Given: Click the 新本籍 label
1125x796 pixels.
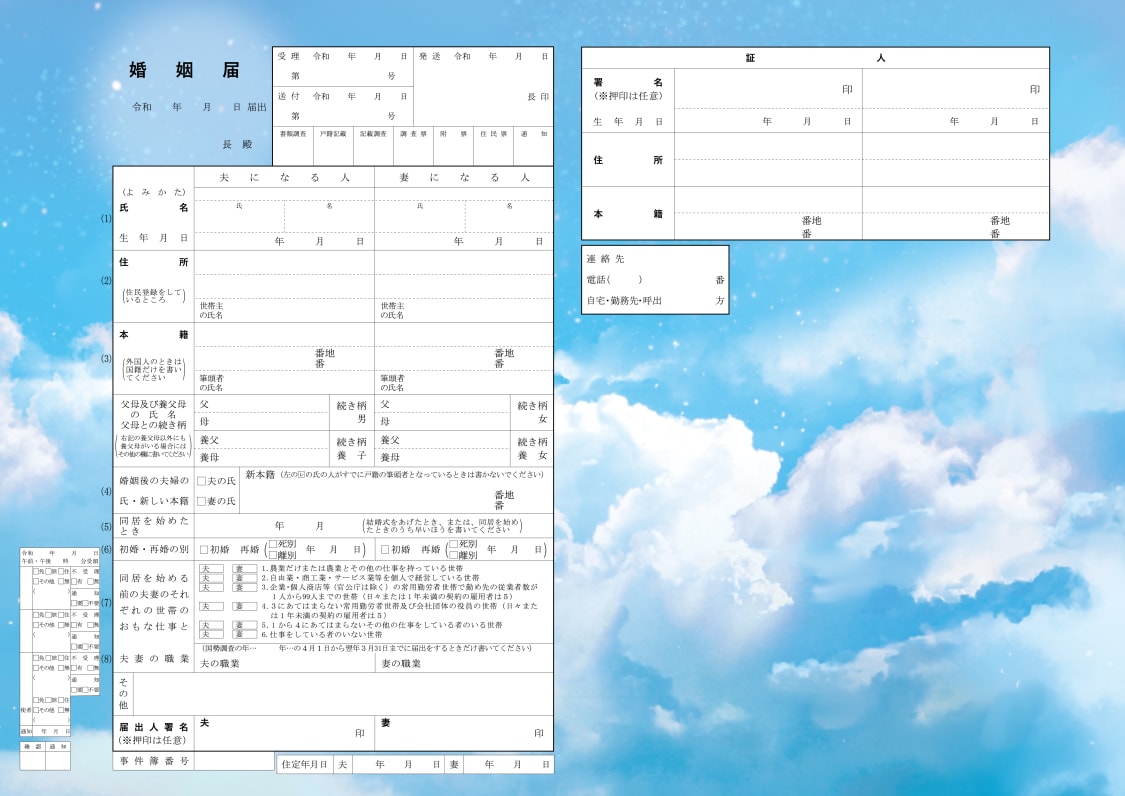Looking at the screenshot, I should [260, 474].
